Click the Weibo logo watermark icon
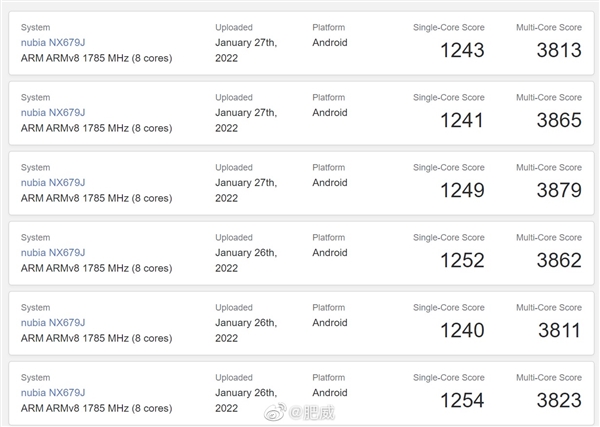This screenshot has height=427, width=600. 275,412
